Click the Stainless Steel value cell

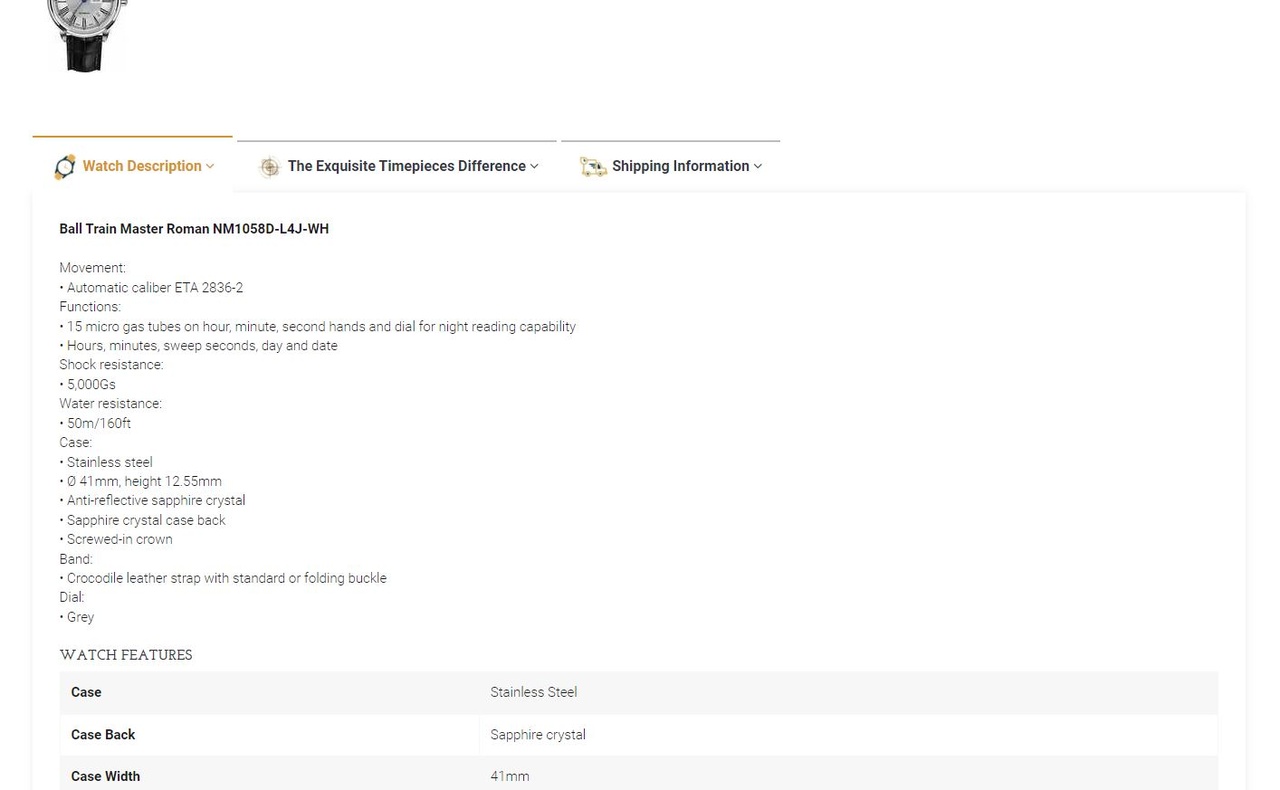pyautogui.click(x=533, y=692)
